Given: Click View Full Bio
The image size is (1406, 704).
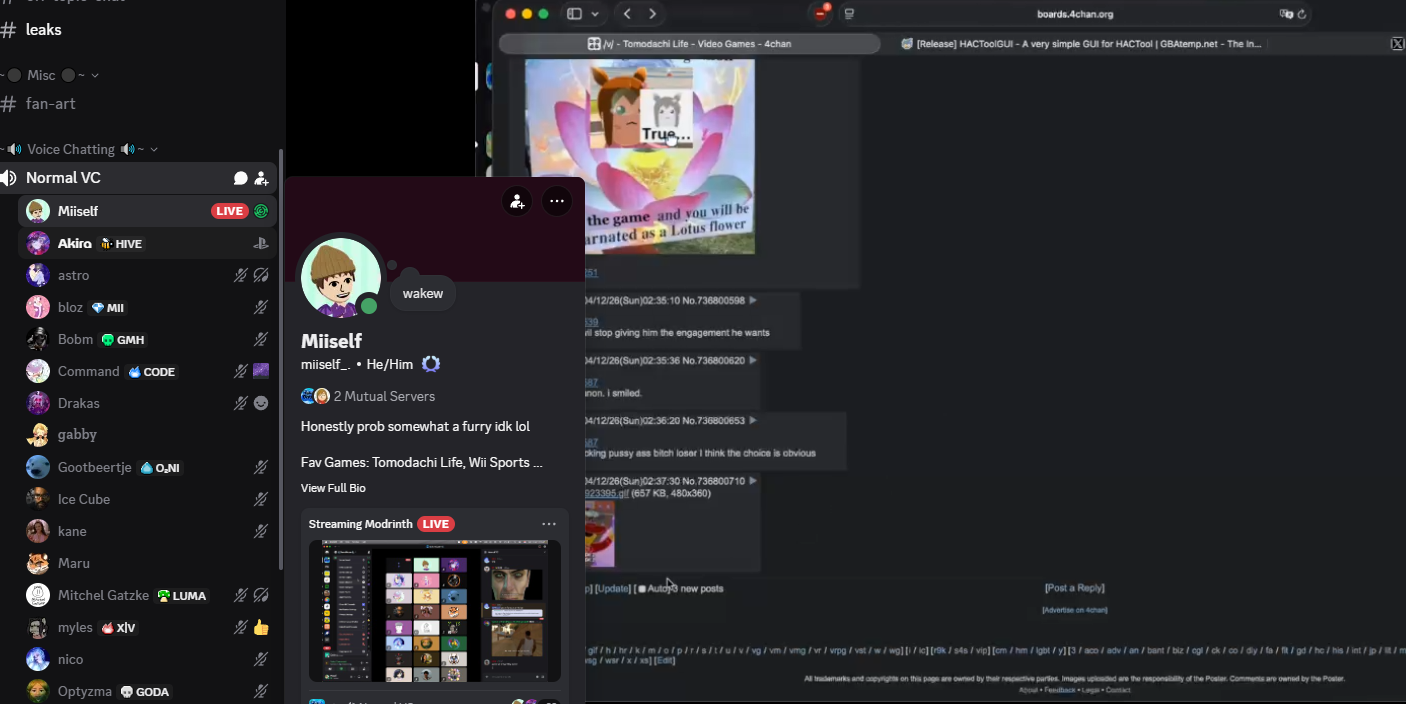Looking at the screenshot, I should [x=333, y=488].
